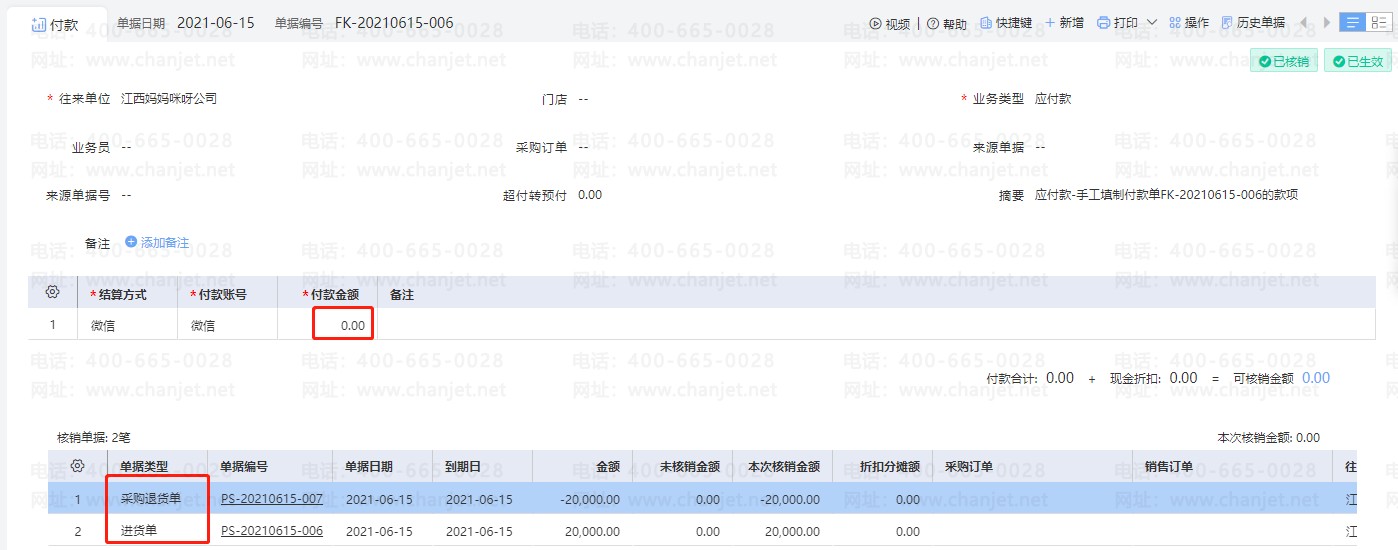Viewport: 1398px width, 550px height.
Task: Click the 本次核销金额 column header
Action: tap(784, 467)
